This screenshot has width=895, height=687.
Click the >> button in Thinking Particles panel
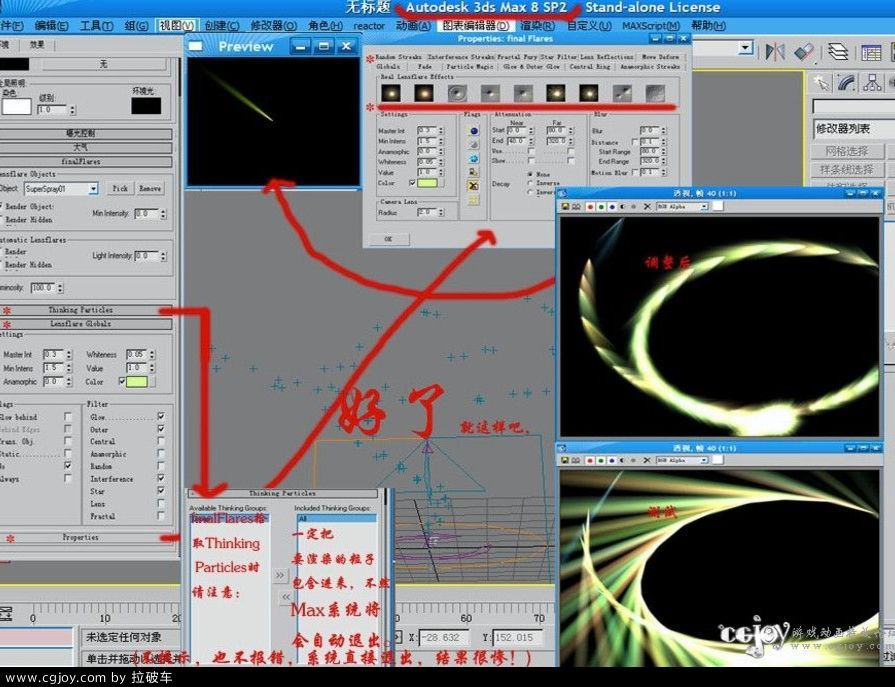tap(279, 575)
